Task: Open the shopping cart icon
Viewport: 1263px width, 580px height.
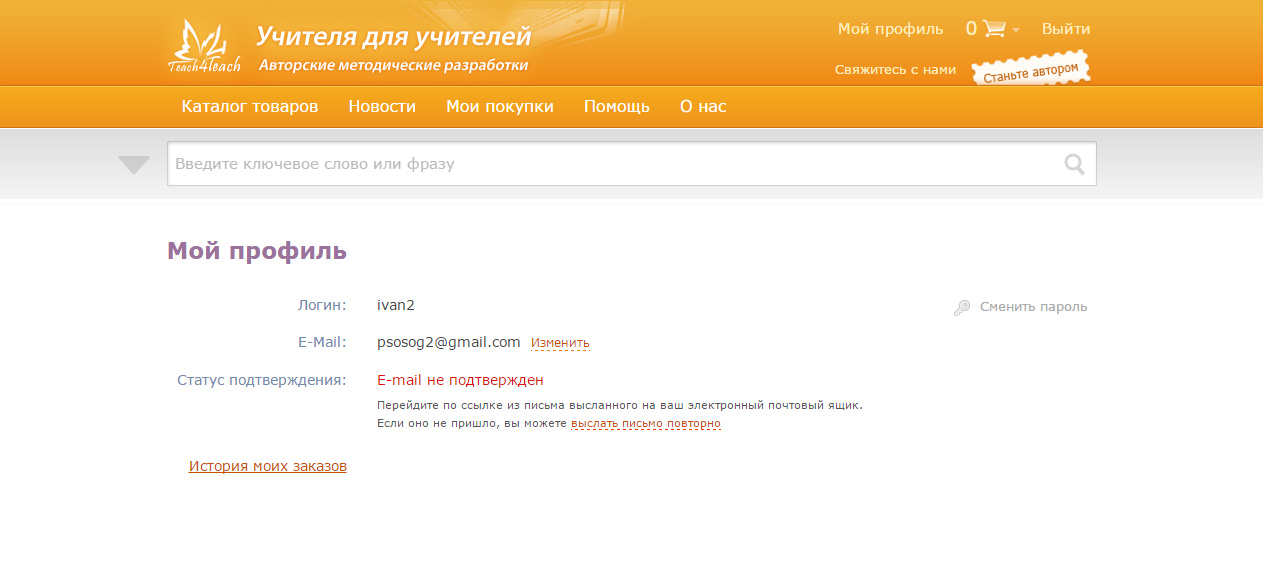Action: pyautogui.click(x=994, y=29)
